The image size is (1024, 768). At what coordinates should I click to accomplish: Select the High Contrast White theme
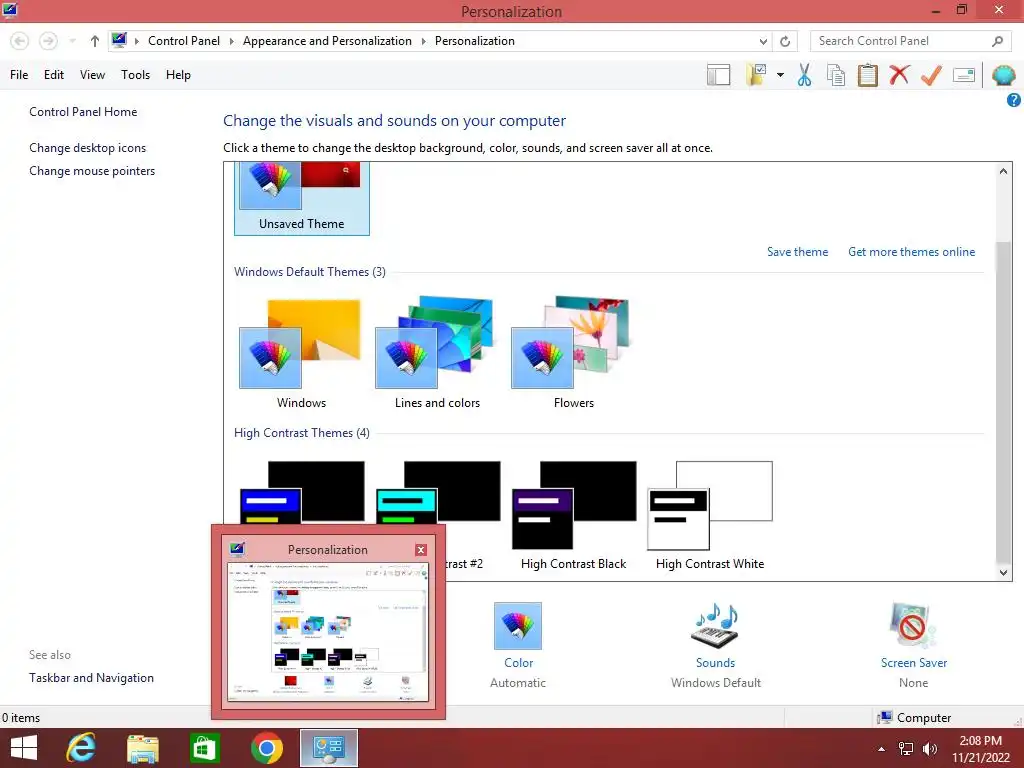pos(710,515)
